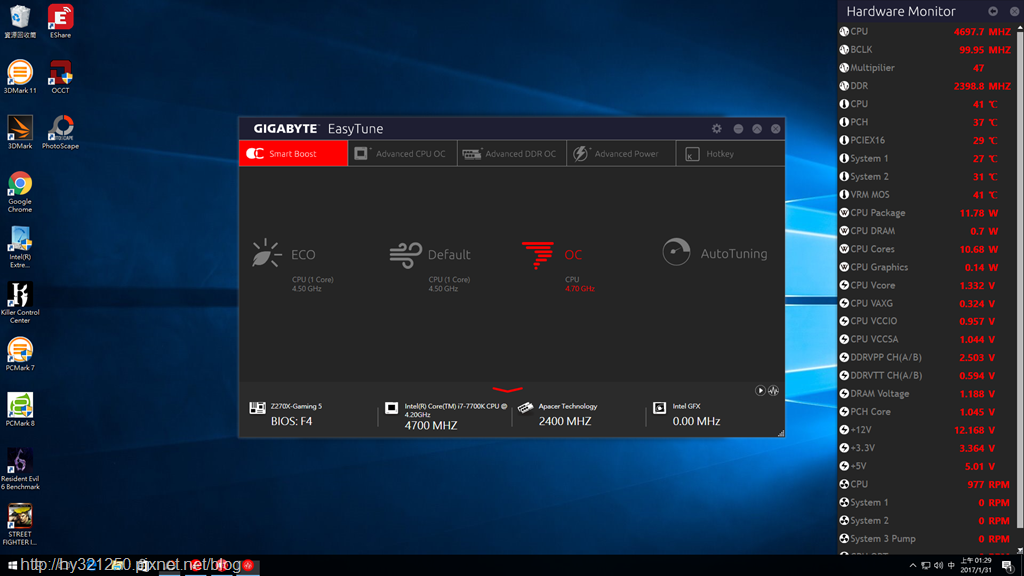Click the memory icon beside Apacer Technology
The image size is (1024, 576).
525,408
